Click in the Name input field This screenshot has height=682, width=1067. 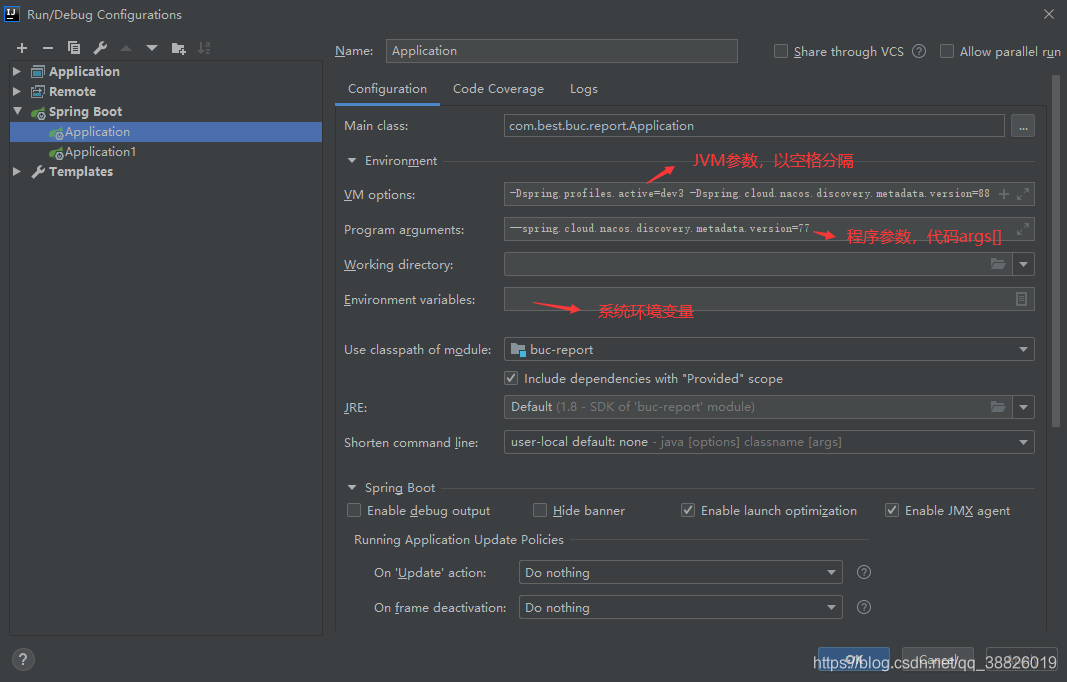(561, 51)
